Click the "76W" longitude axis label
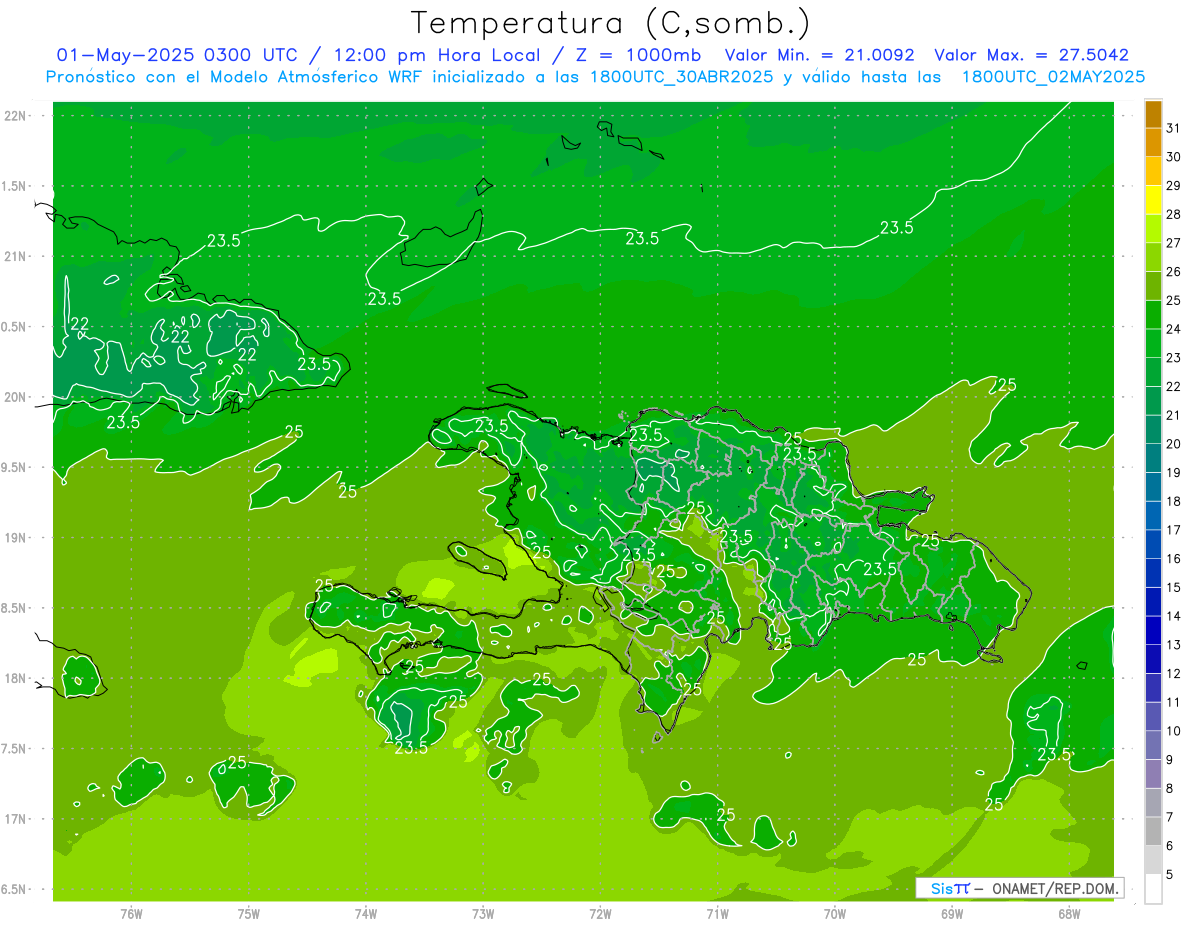This screenshot has width=1200, height=927. point(131,913)
